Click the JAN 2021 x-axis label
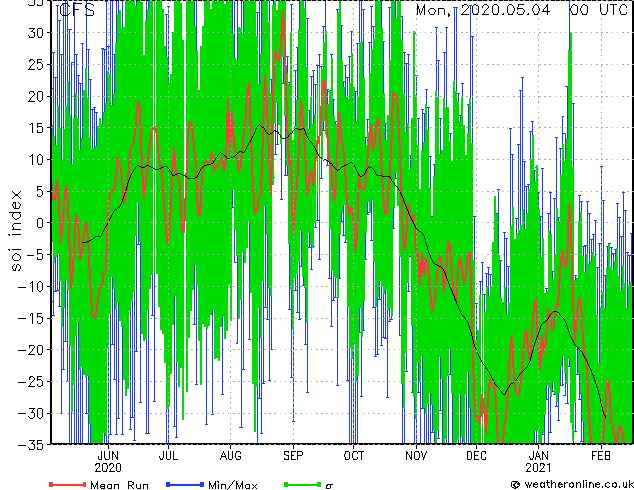The height and width of the screenshot is (490, 634). click(x=538, y=462)
